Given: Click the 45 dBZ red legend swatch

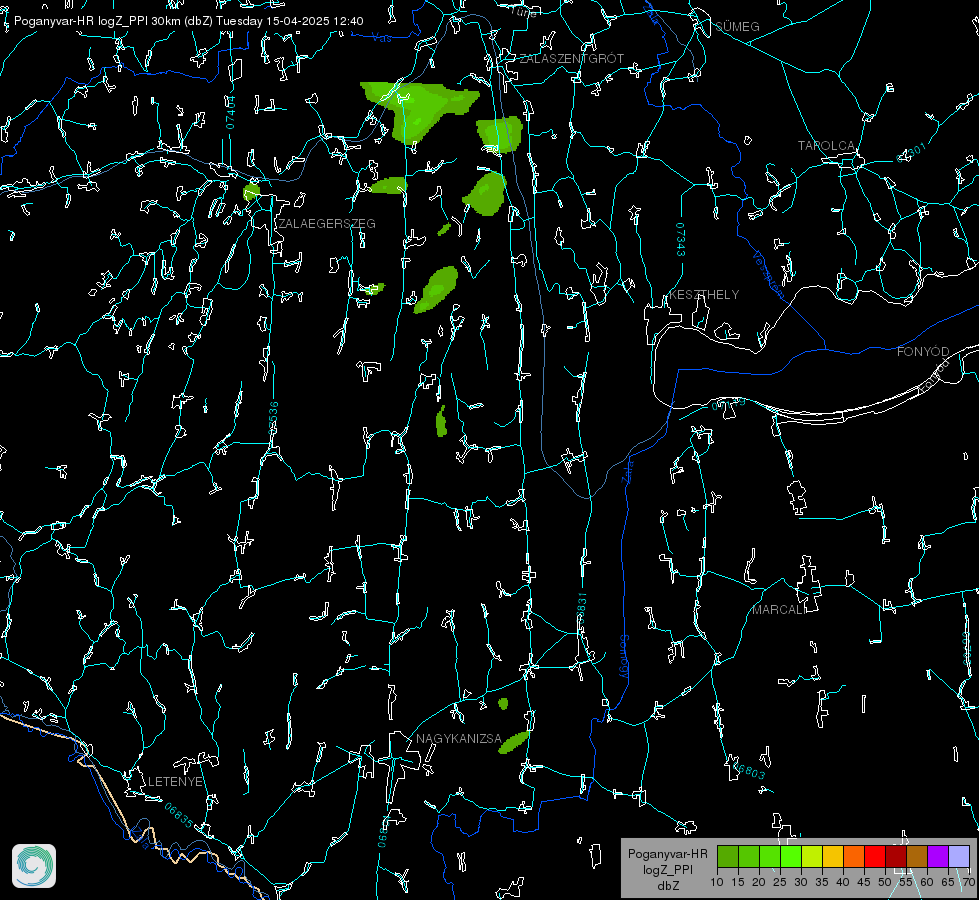Looking at the screenshot, I should (x=875, y=856).
